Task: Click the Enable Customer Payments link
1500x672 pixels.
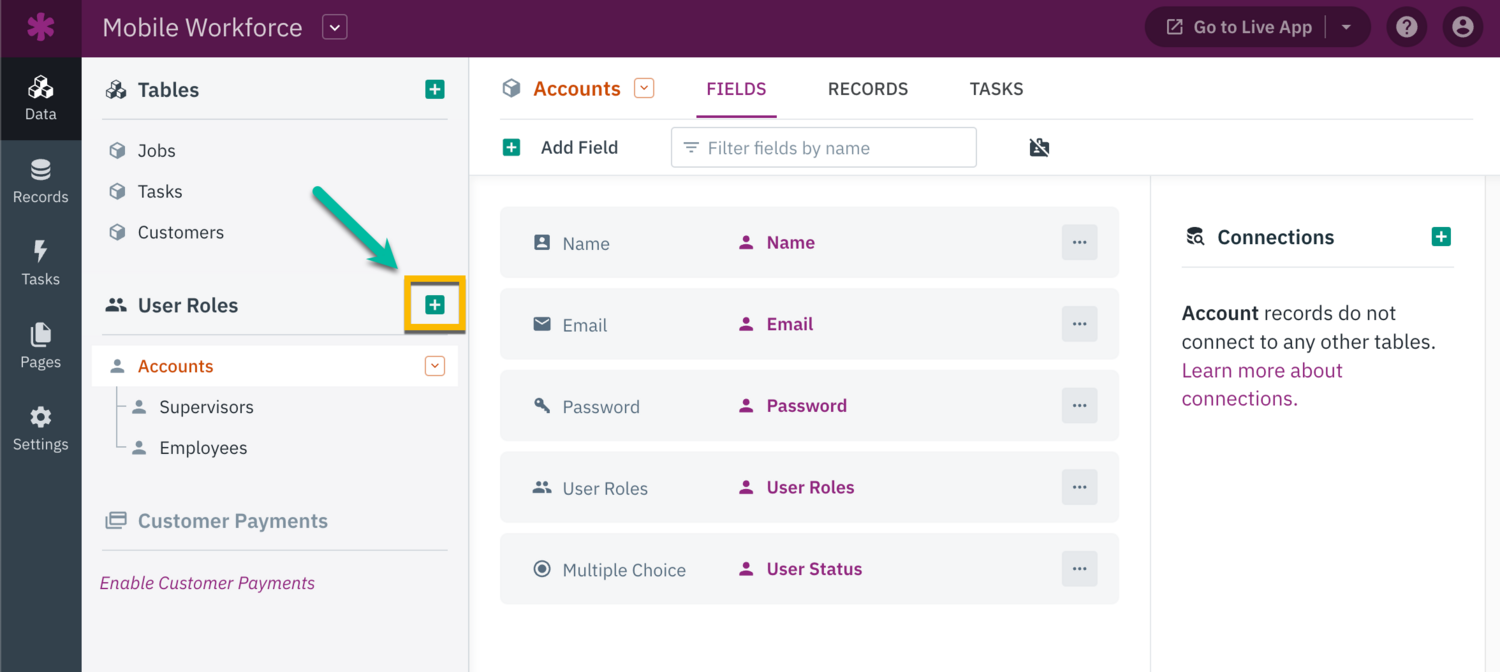Action: coord(207,582)
